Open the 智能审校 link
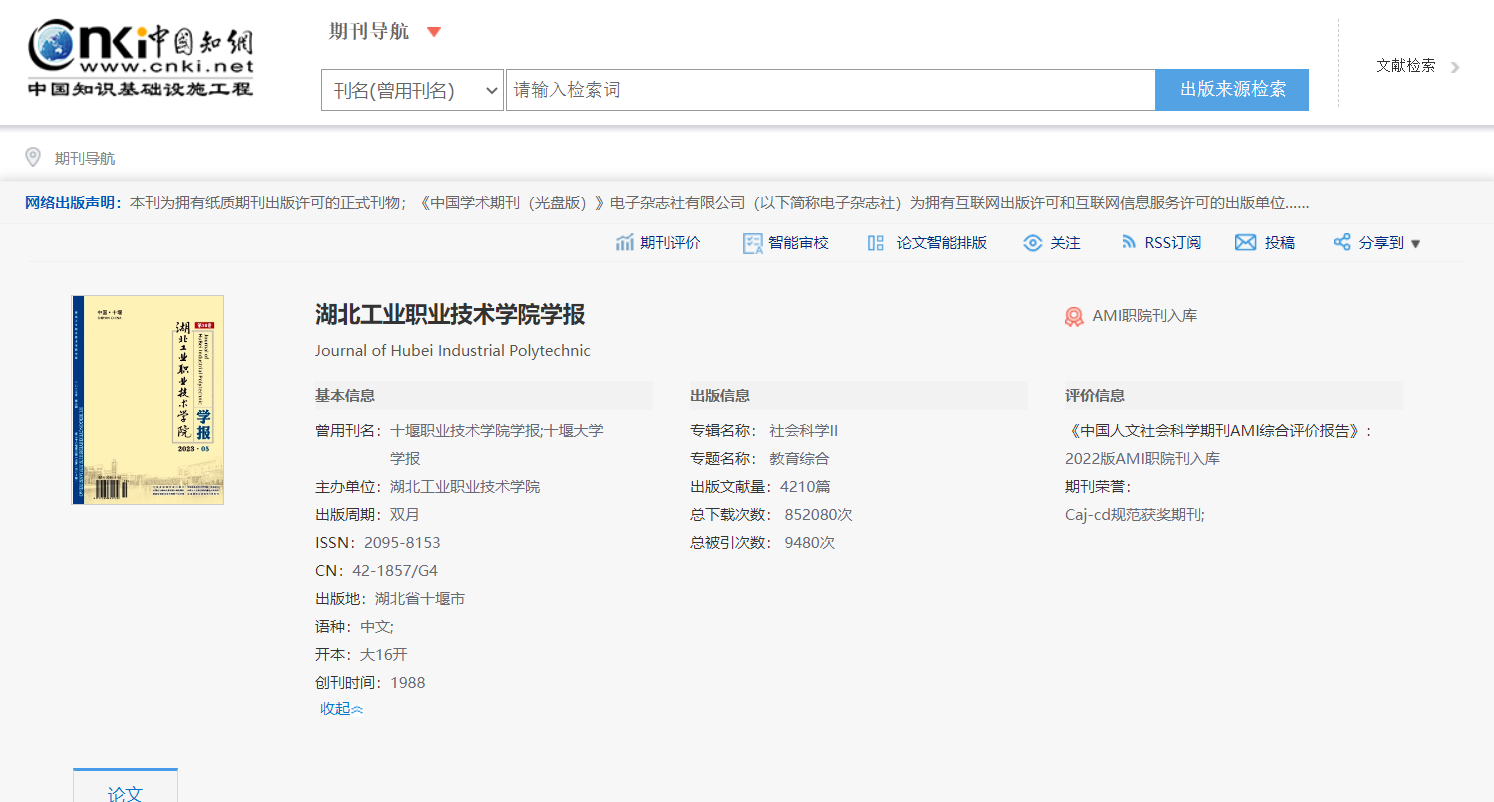Viewport: 1494px width, 802px height. [799, 243]
